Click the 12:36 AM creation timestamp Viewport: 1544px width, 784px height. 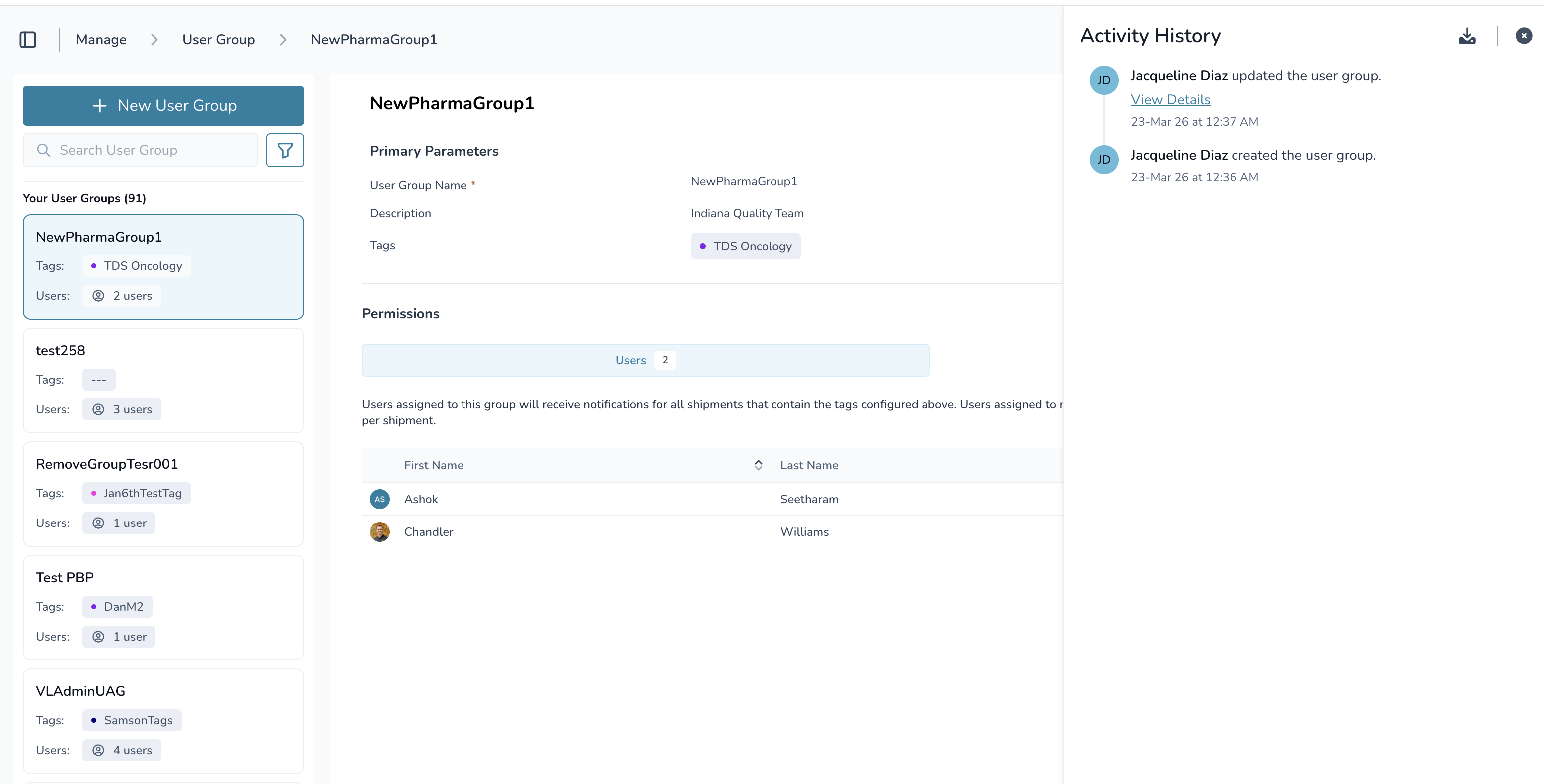[1195, 177]
